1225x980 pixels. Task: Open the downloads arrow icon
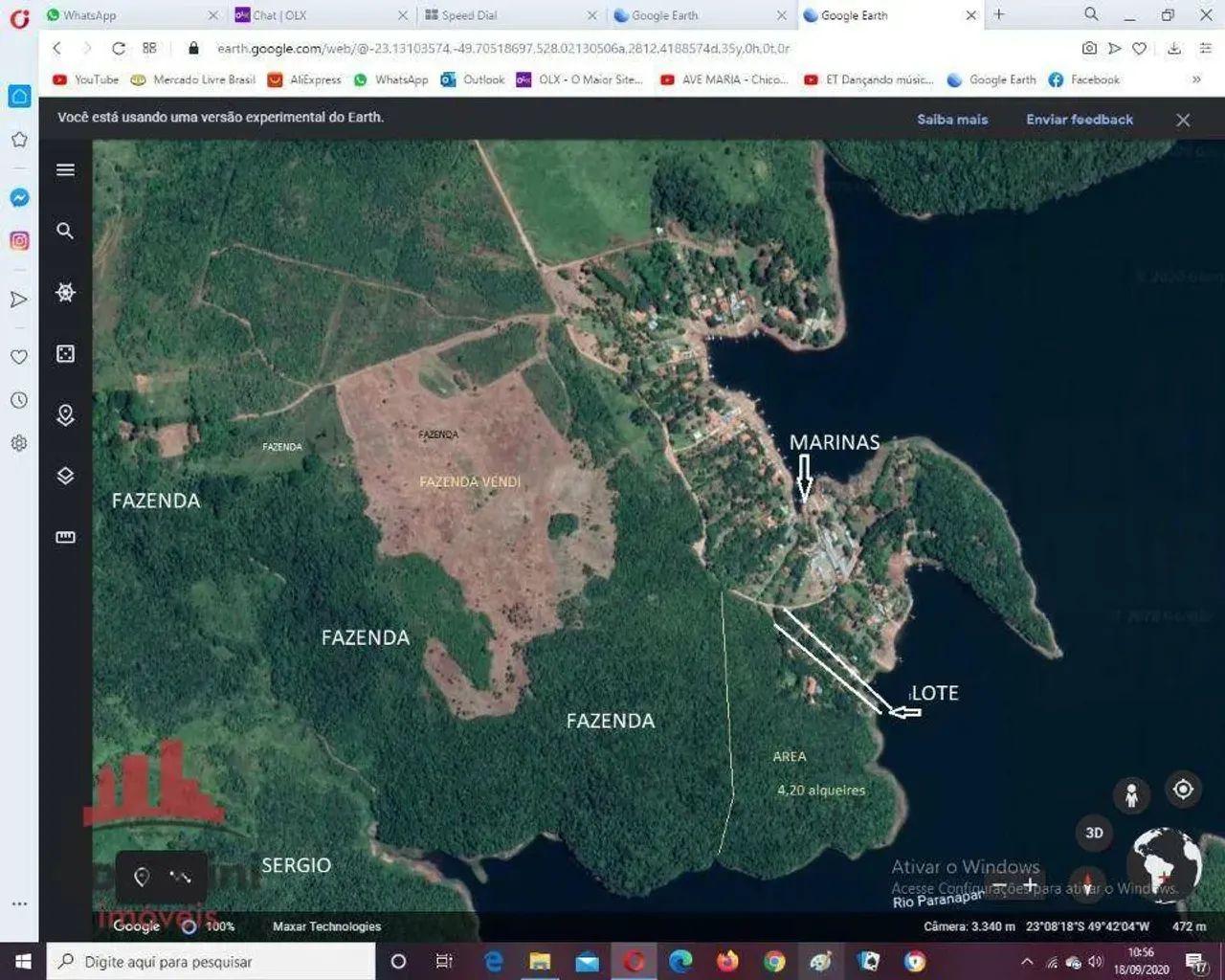pyautogui.click(x=1174, y=48)
